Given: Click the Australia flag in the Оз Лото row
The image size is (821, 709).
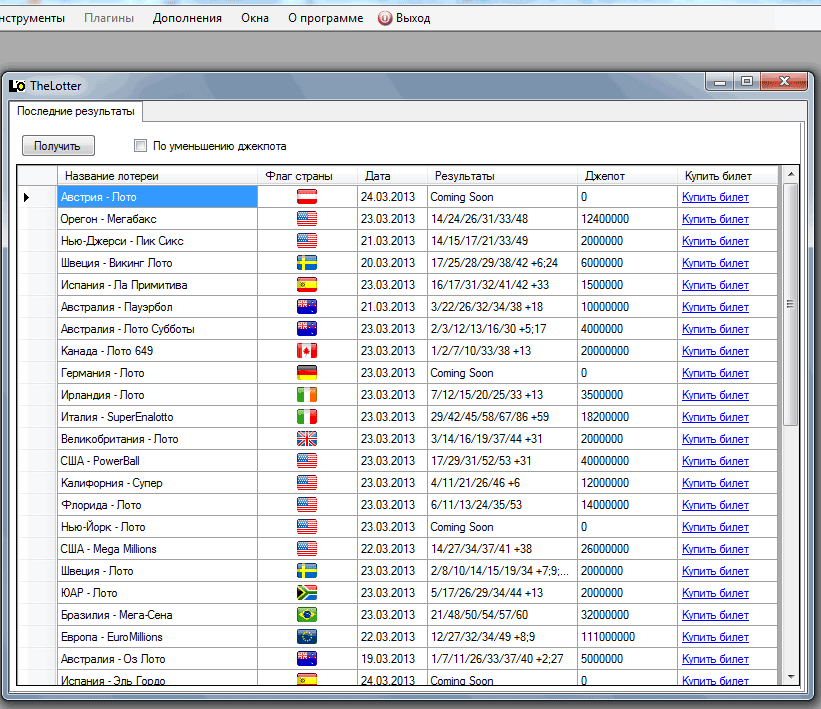Looking at the screenshot, I should [307, 659].
